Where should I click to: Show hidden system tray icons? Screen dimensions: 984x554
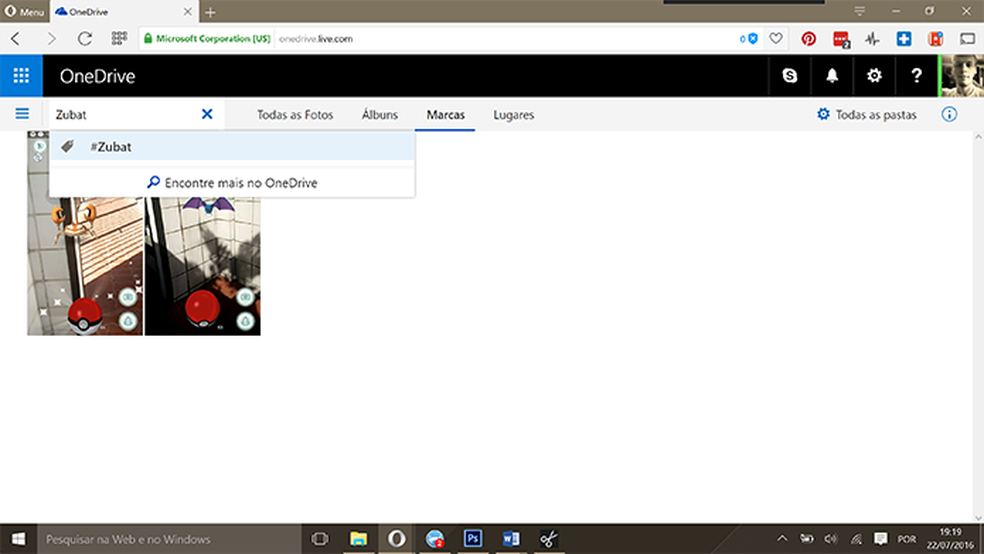click(782, 539)
